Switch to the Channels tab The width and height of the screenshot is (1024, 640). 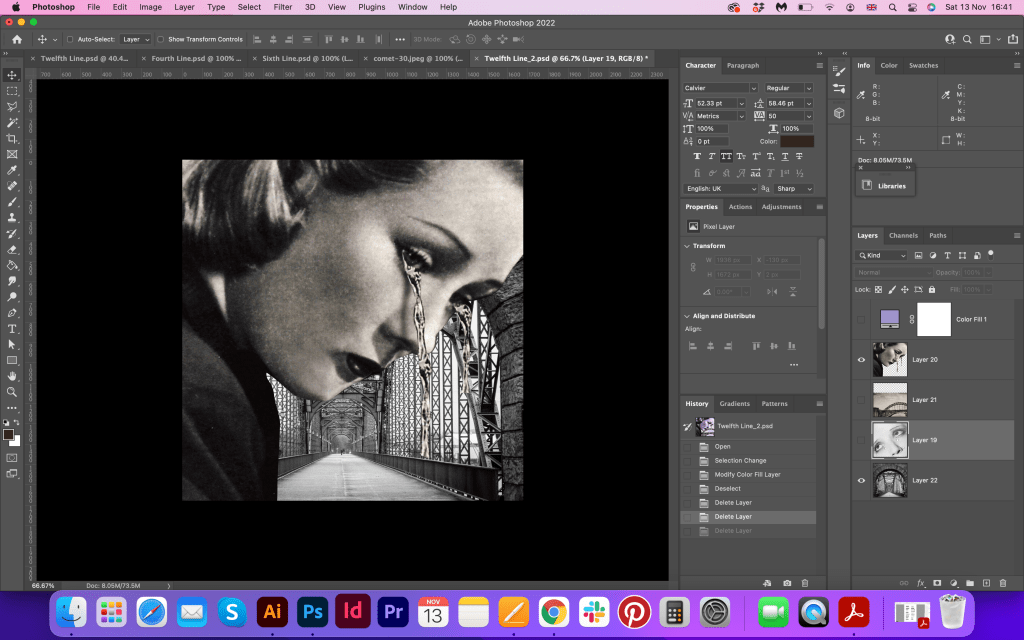click(903, 235)
